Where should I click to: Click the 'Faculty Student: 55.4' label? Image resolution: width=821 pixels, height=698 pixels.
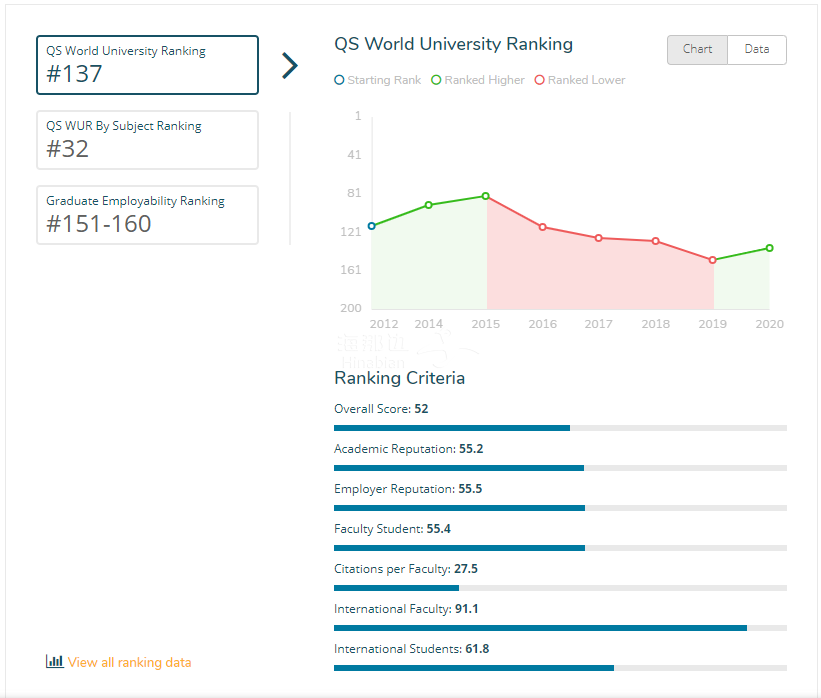click(392, 529)
